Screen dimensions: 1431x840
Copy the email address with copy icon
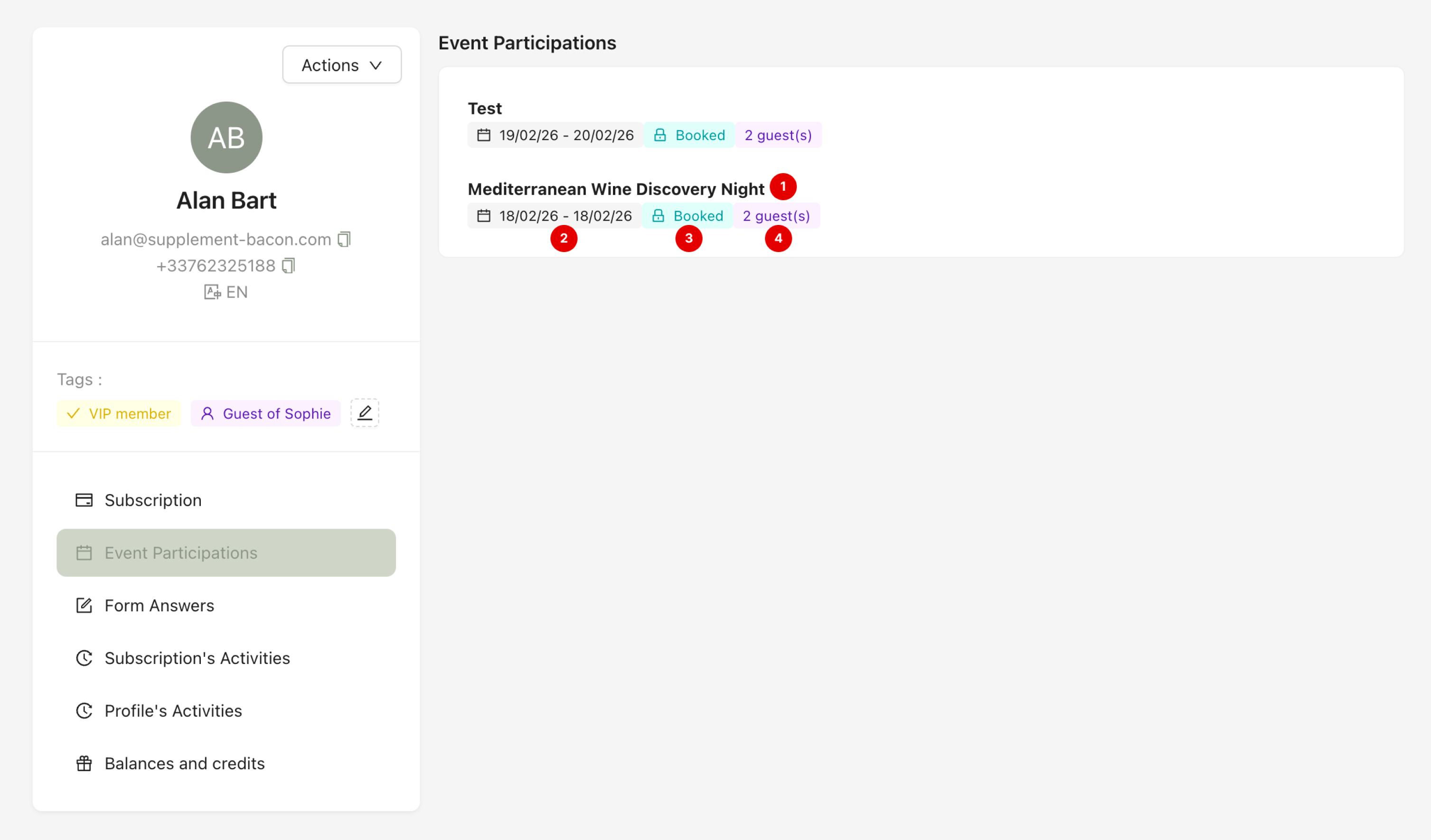coord(344,240)
